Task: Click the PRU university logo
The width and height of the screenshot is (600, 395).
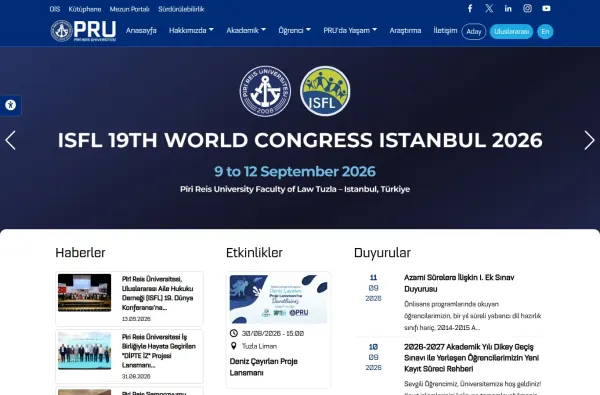Action: (x=83, y=31)
